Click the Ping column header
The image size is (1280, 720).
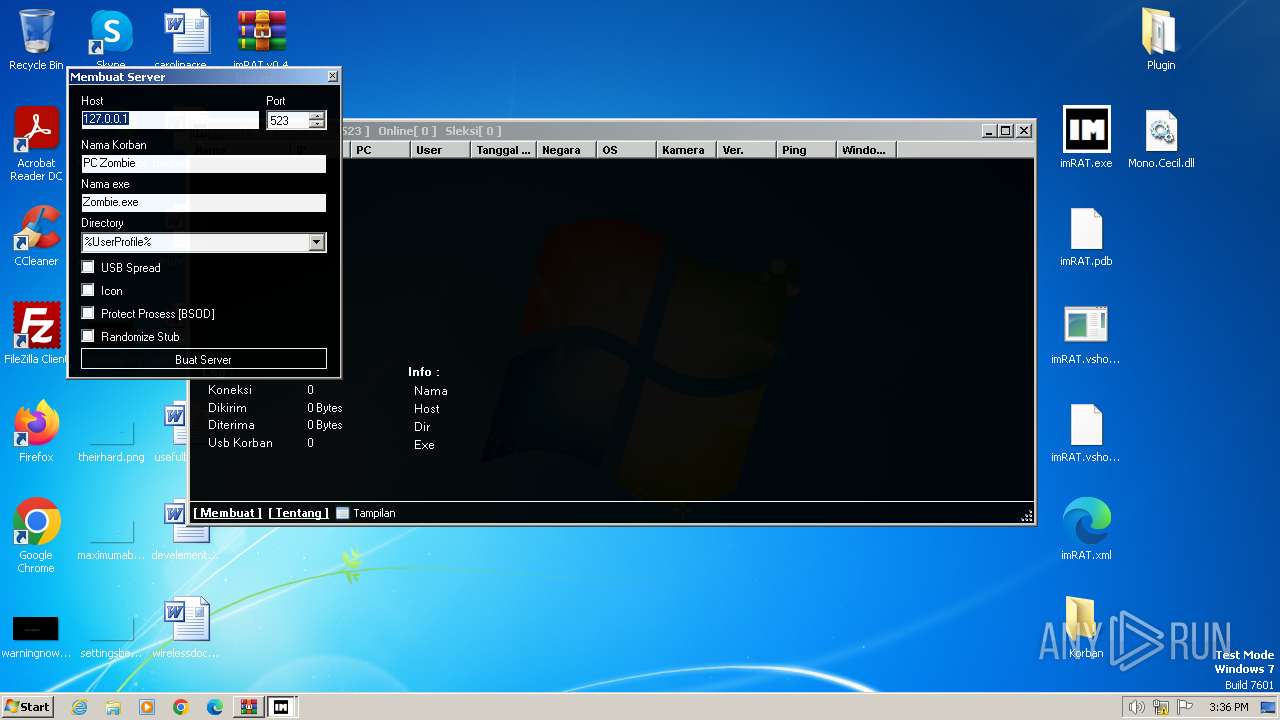coord(806,150)
